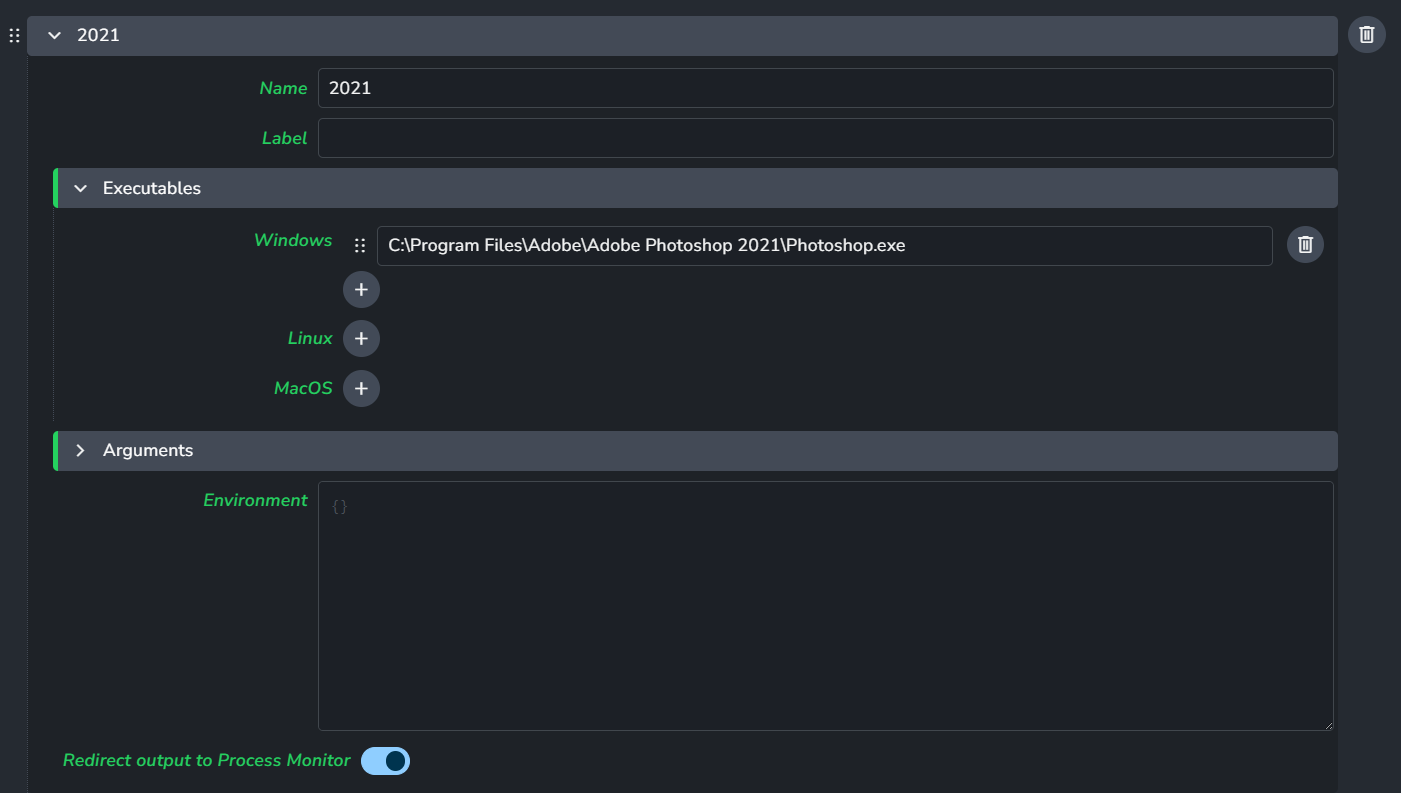Click the 'Redirect output to Process Monitor' label
The height and width of the screenshot is (793, 1401).
206,761
